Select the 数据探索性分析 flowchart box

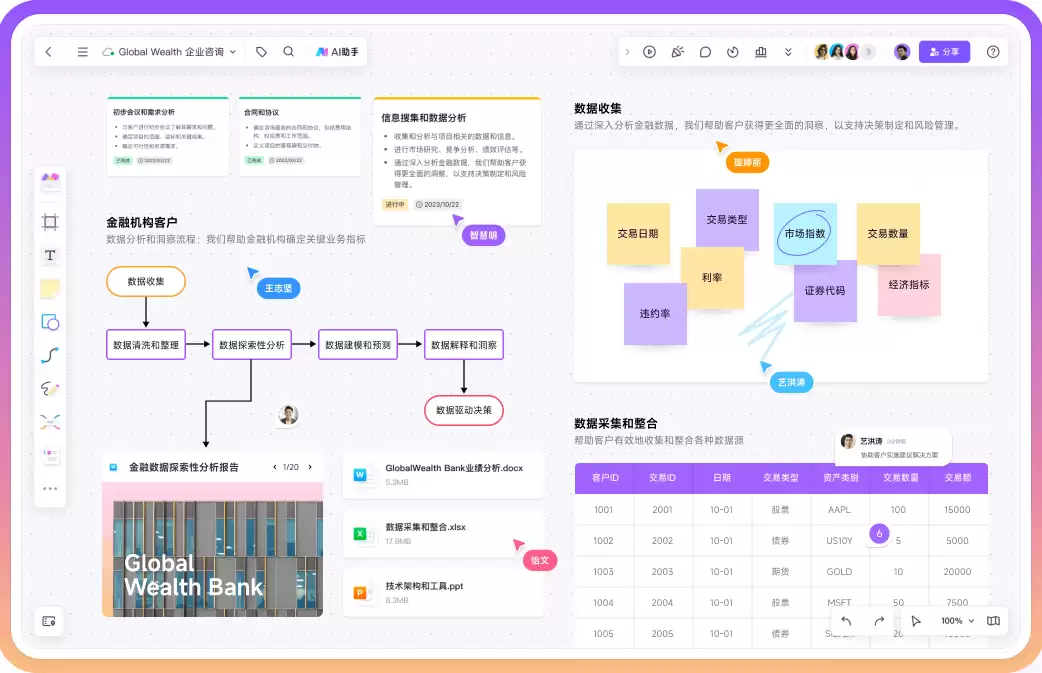coord(252,345)
